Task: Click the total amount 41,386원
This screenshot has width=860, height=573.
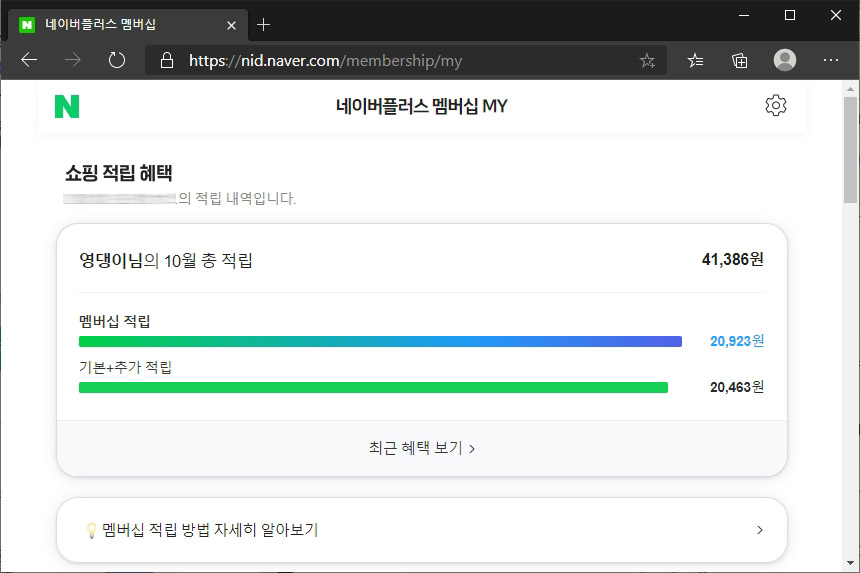Action: point(732,259)
